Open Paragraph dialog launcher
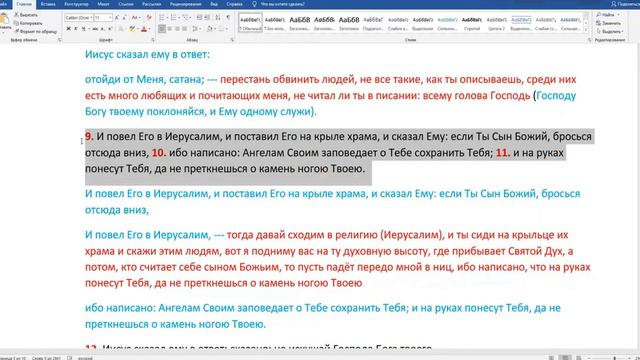 232,40
